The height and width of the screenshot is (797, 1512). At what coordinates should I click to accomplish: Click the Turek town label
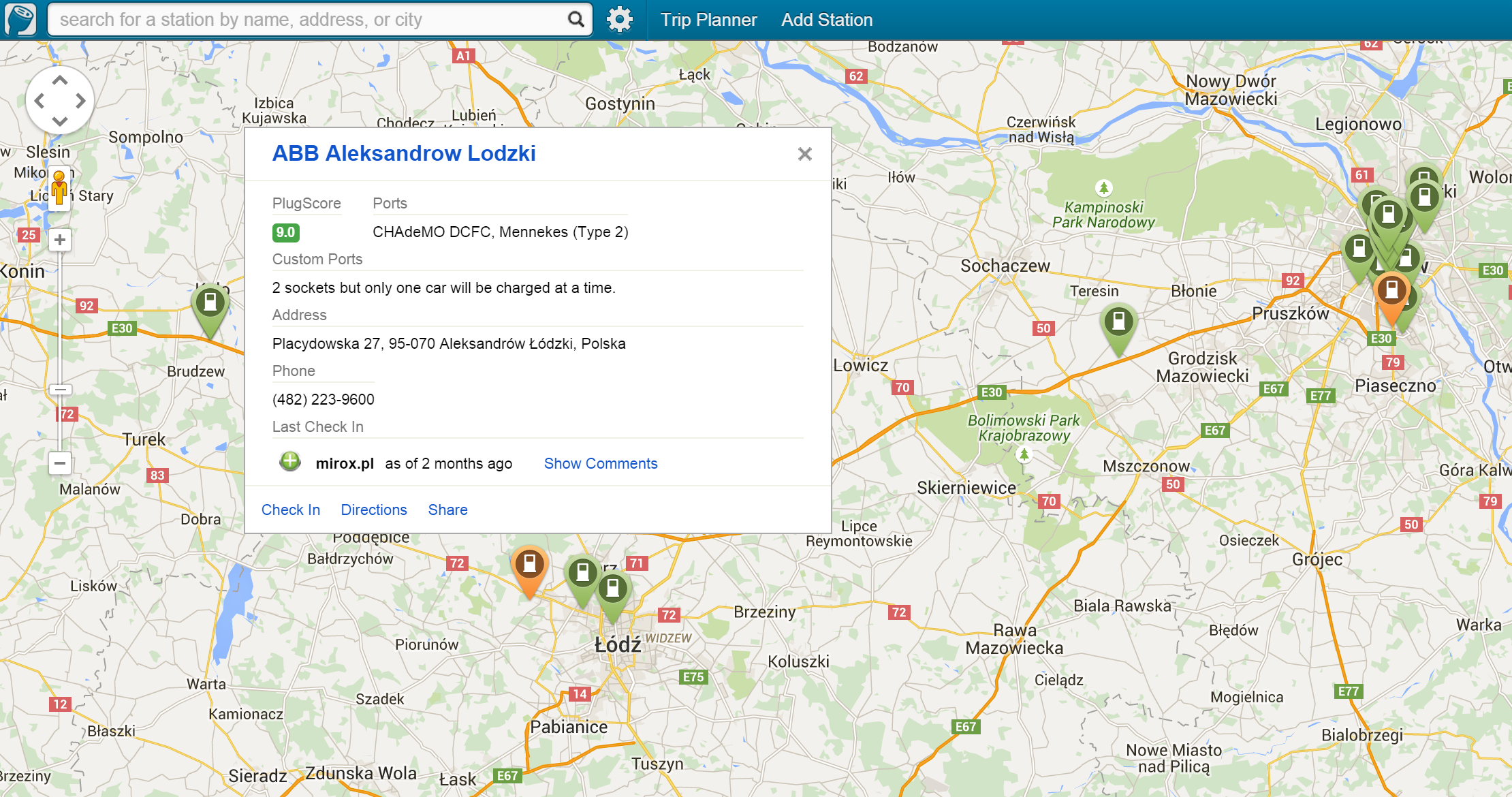[144, 439]
